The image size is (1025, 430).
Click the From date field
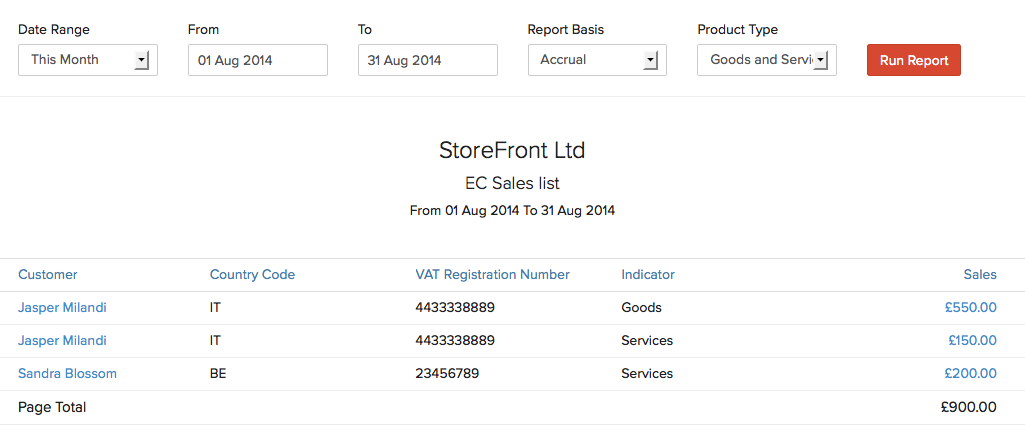click(x=257, y=60)
